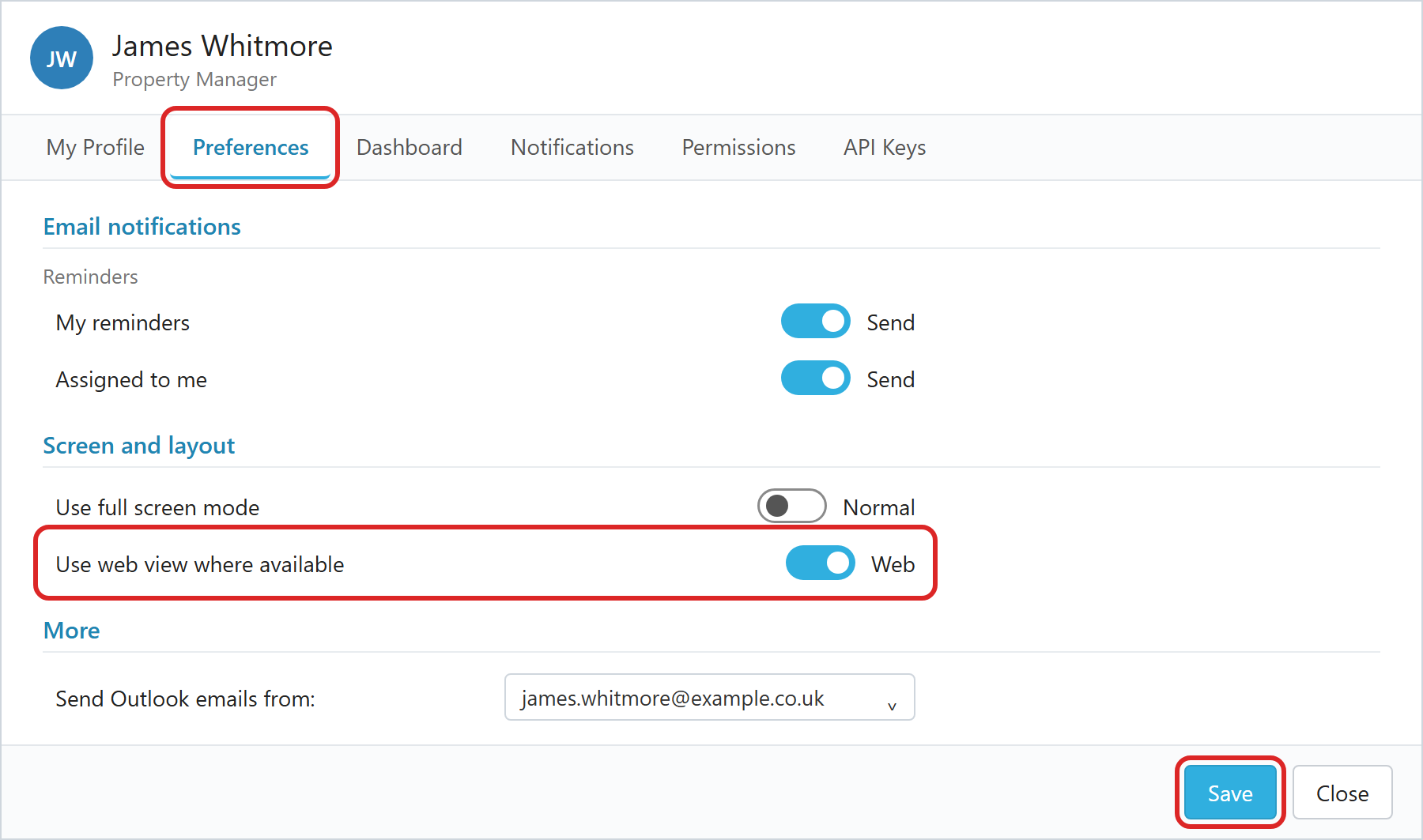Click the Use web view where available label
1423x840 pixels.
pyautogui.click(x=200, y=564)
